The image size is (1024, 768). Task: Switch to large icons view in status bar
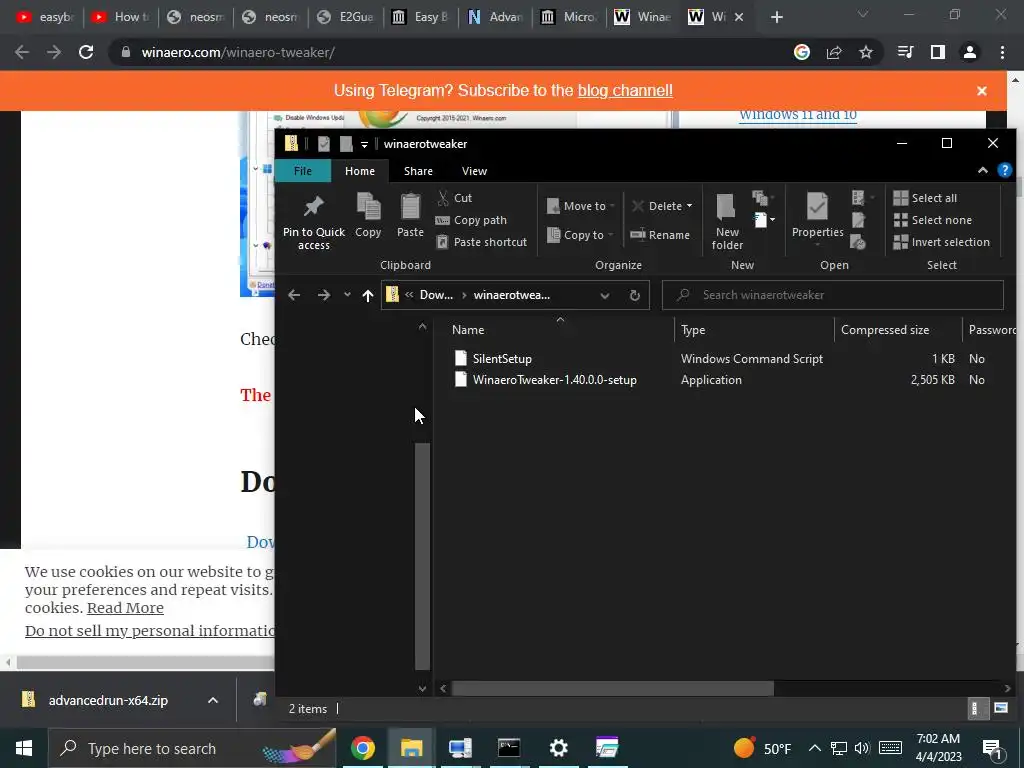pyautogui.click(x=1000, y=708)
